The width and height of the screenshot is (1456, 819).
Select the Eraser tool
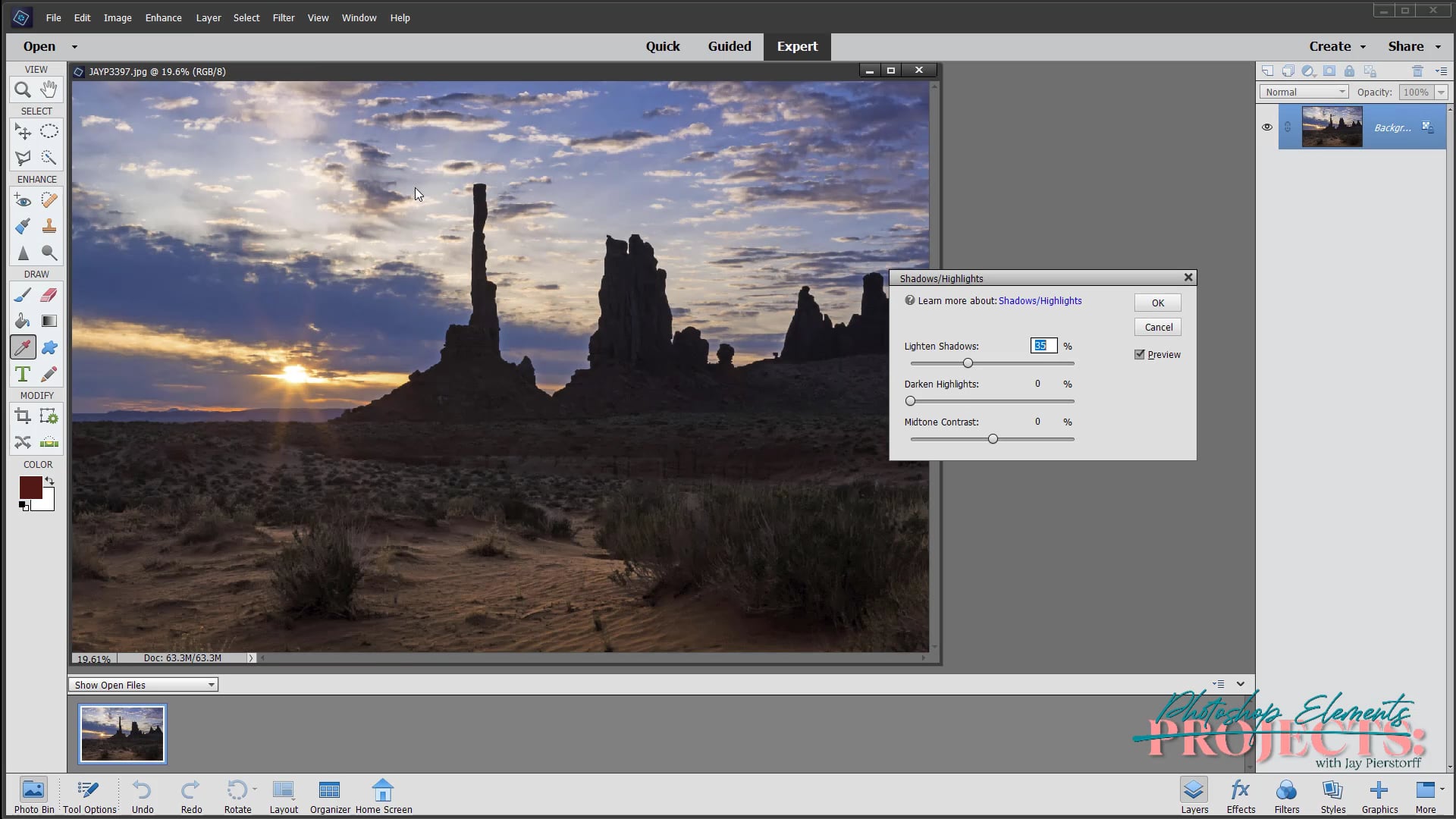pos(49,295)
